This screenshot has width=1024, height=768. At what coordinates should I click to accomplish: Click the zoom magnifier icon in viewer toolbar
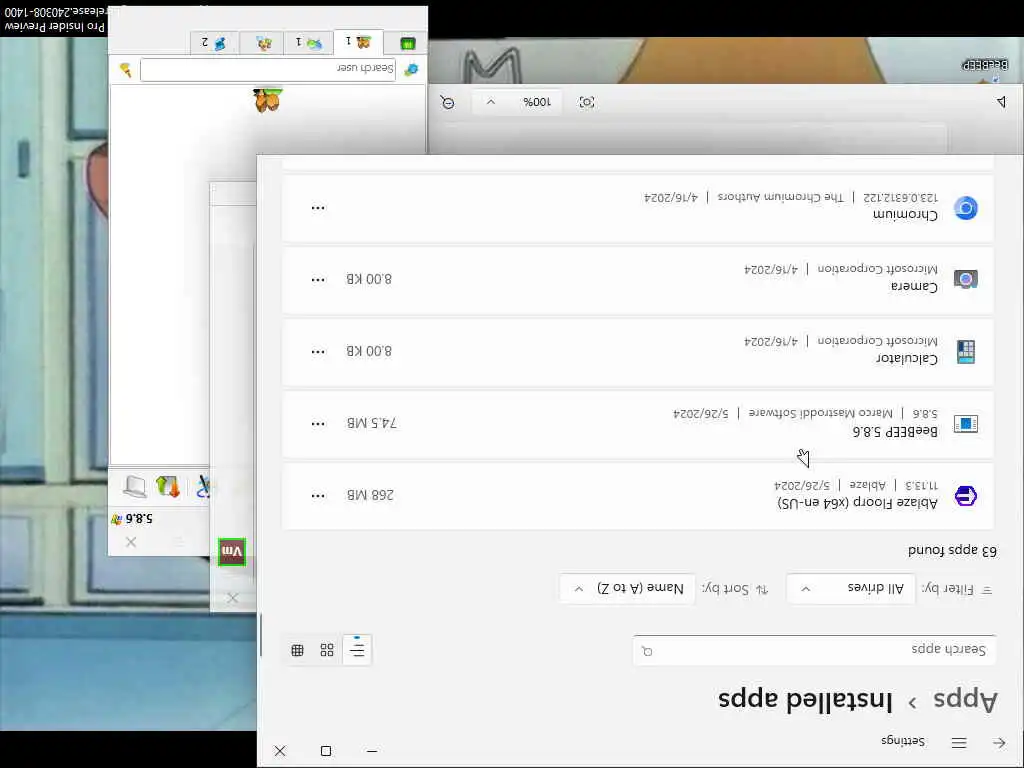tap(447, 102)
